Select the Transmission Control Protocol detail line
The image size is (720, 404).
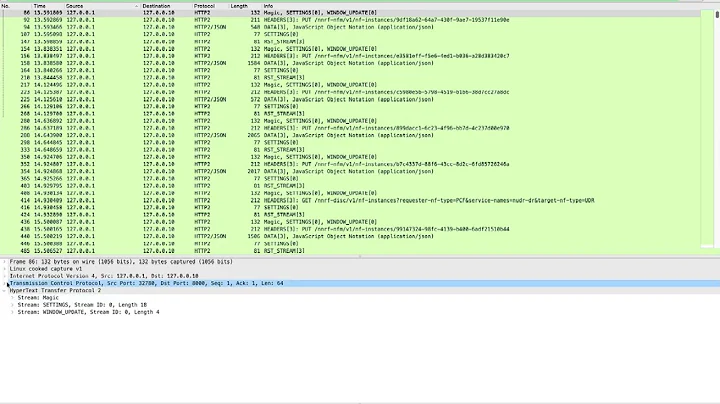pyautogui.click(x=360, y=283)
